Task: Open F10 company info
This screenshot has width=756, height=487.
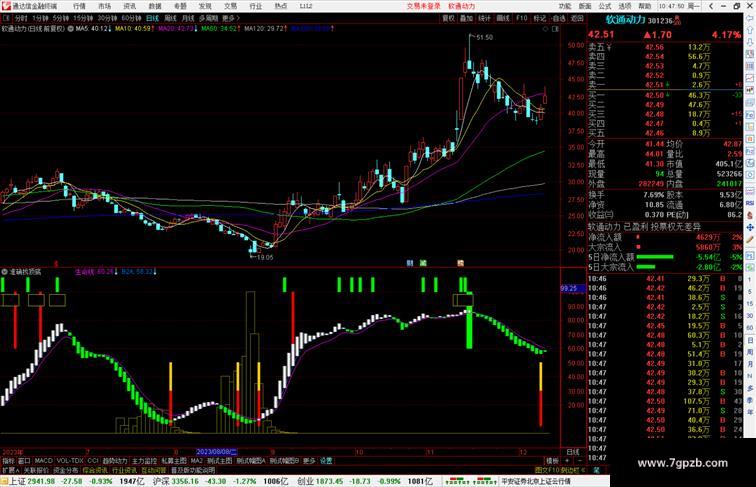Action: pos(522,18)
